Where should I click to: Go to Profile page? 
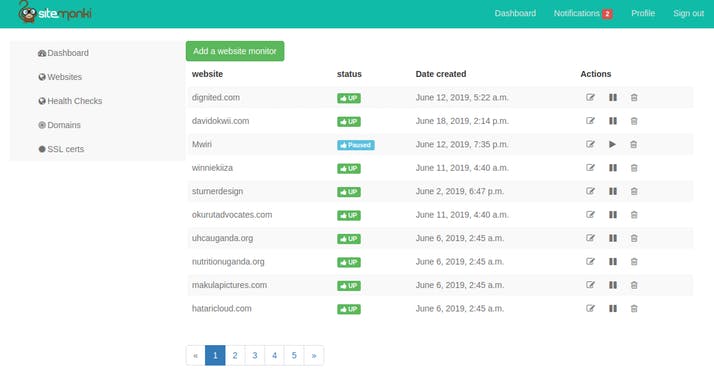(x=643, y=13)
